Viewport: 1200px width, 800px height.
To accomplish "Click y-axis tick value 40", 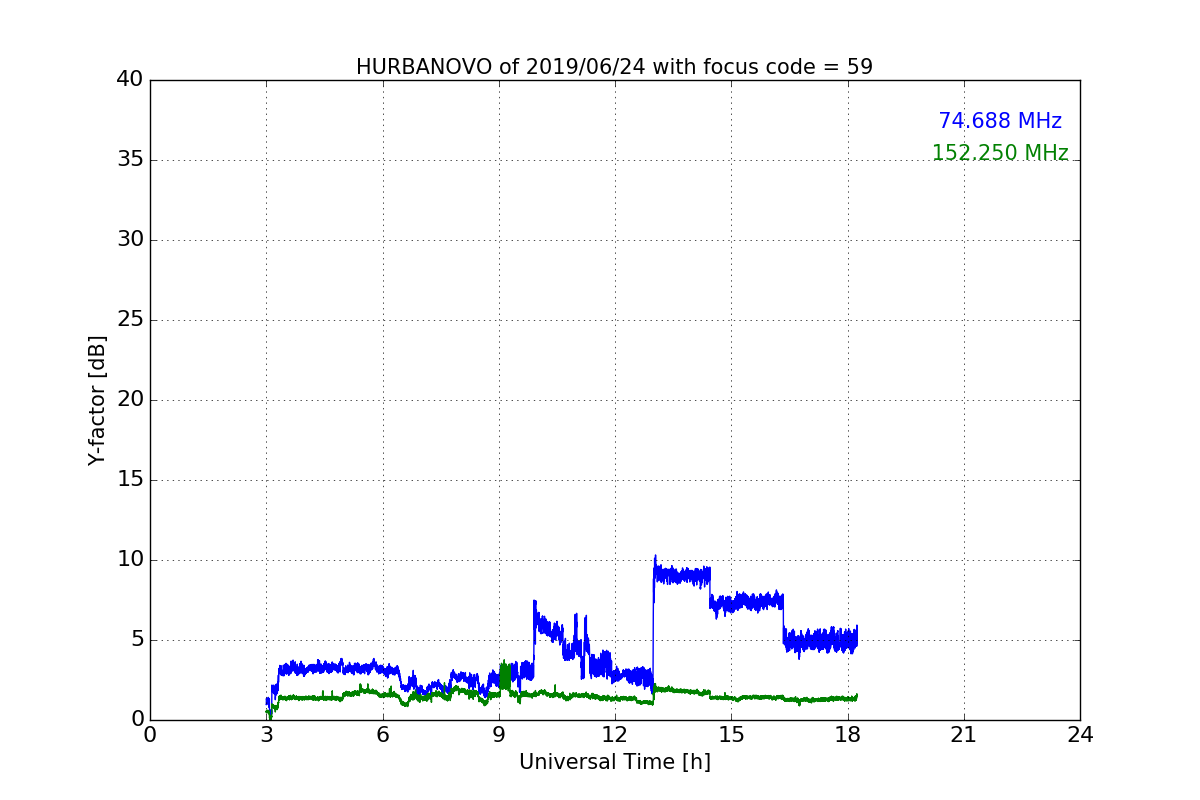I will tap(129, 80).
